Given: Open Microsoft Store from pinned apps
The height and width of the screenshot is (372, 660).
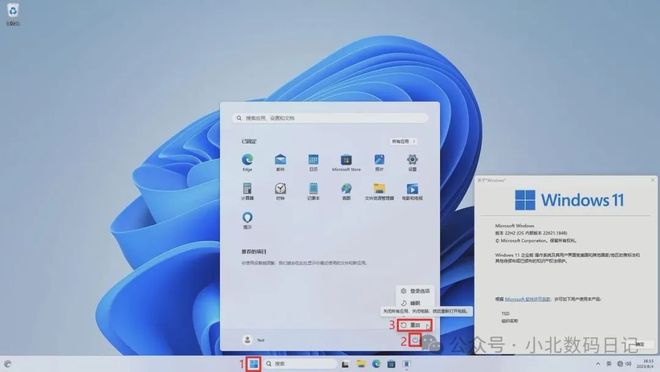Looking at the screenshot, I should pos(346,162).
